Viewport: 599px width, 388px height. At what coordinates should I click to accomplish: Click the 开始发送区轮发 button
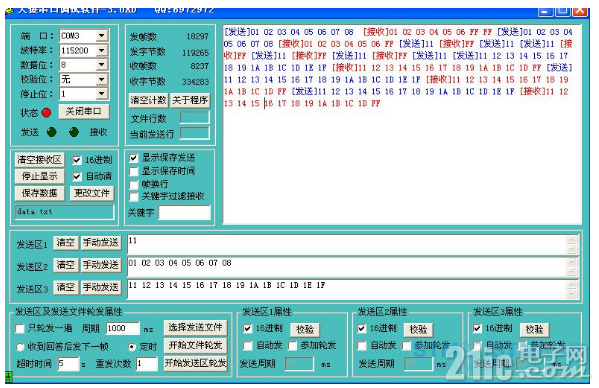pyautogui.click(x=195, y=363)
